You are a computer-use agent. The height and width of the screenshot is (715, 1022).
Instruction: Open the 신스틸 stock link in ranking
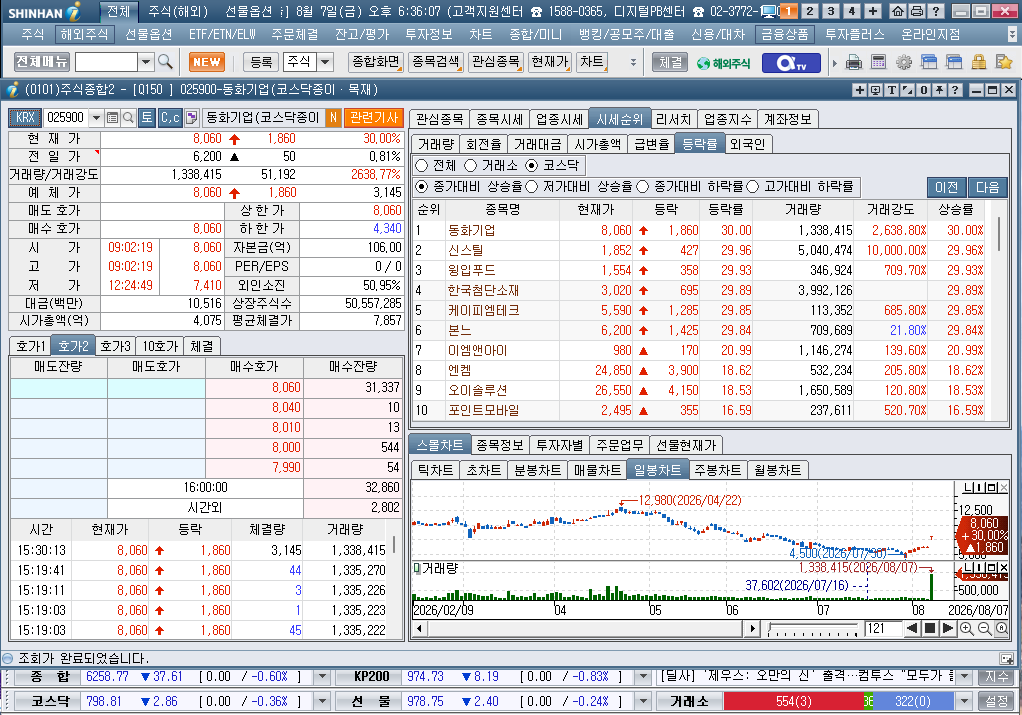pyautogui.click(x=465, y=250)
